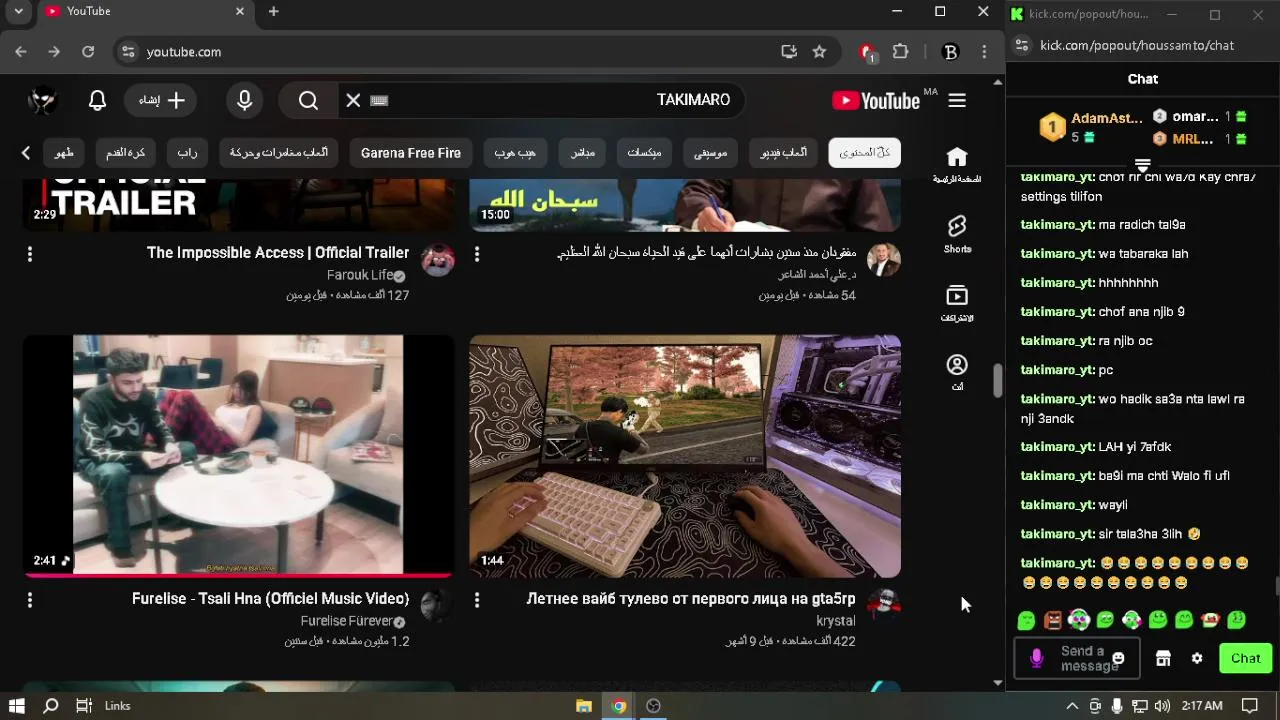Open a new Chrome tab
This screenshot has height=720, width=1280.
pos(273,11)
